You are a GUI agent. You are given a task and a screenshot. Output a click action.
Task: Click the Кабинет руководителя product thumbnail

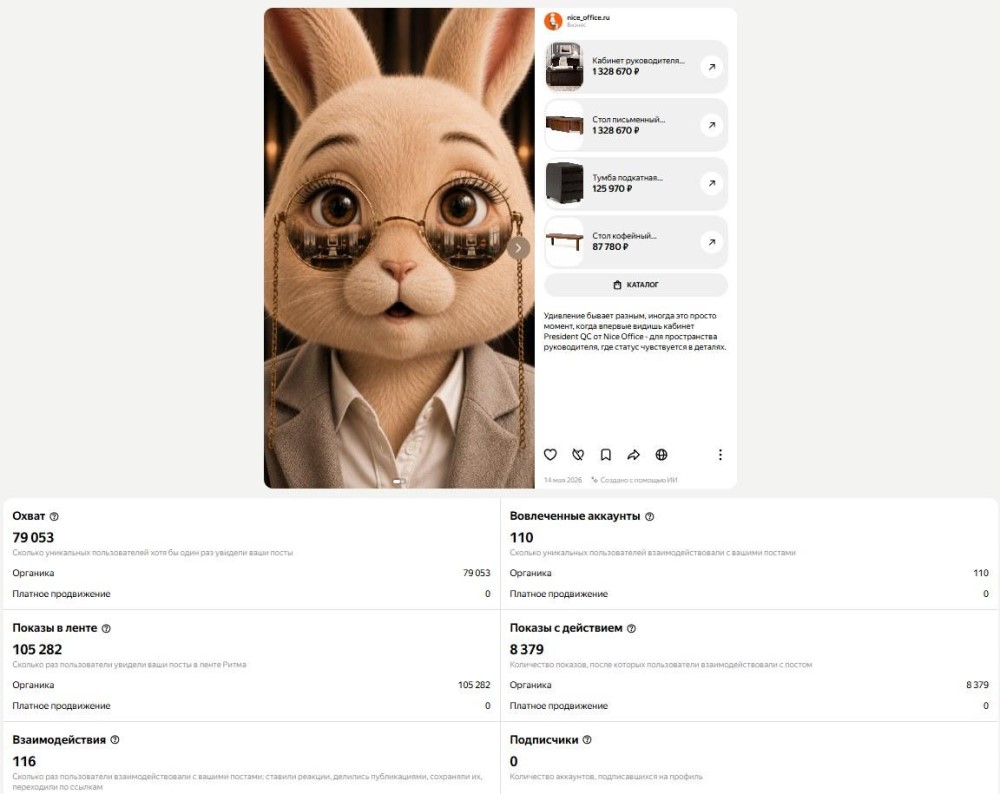(564, 66)
